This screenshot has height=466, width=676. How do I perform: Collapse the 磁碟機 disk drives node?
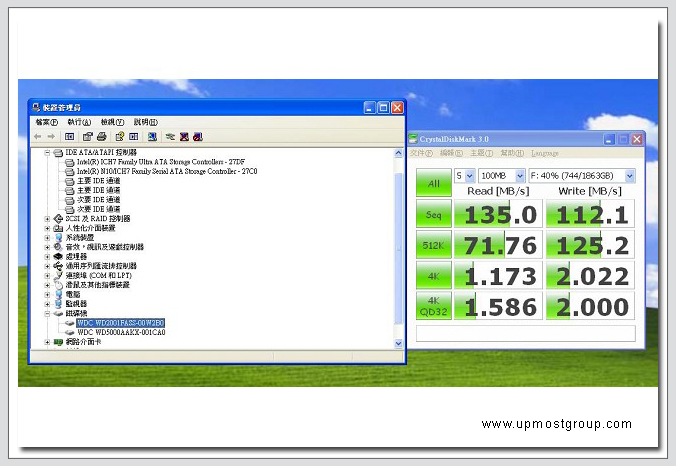(x=47, y=313)
